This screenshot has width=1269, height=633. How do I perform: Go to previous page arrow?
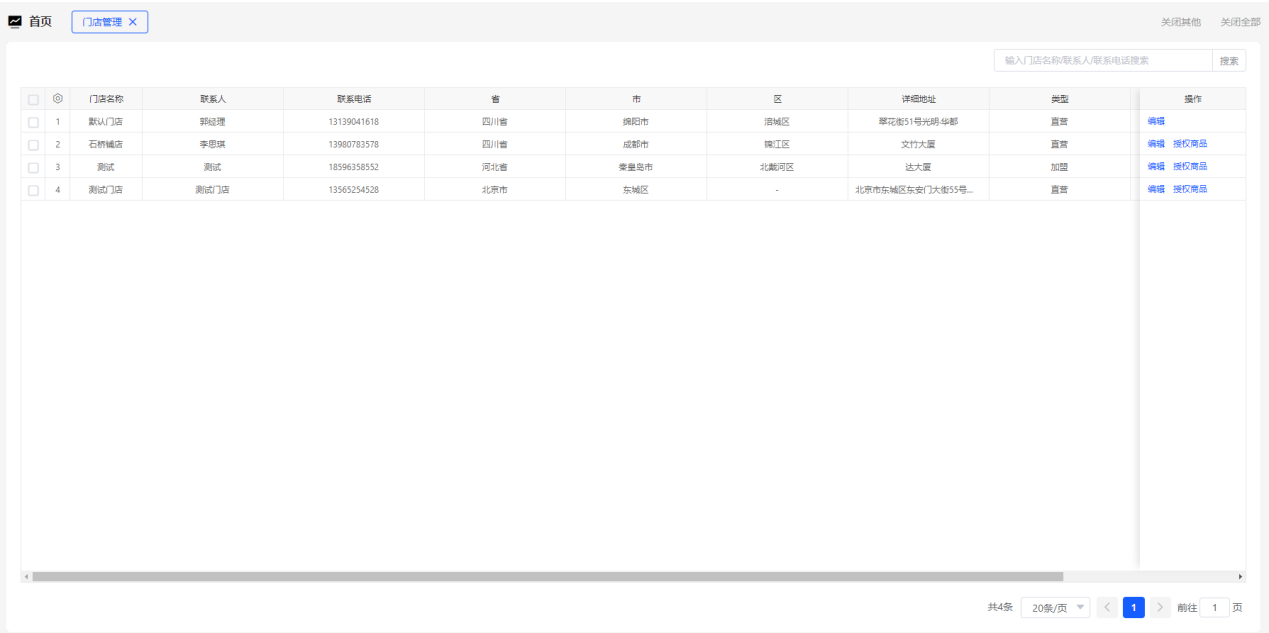pyautogui.click(x=1107, y=607)
